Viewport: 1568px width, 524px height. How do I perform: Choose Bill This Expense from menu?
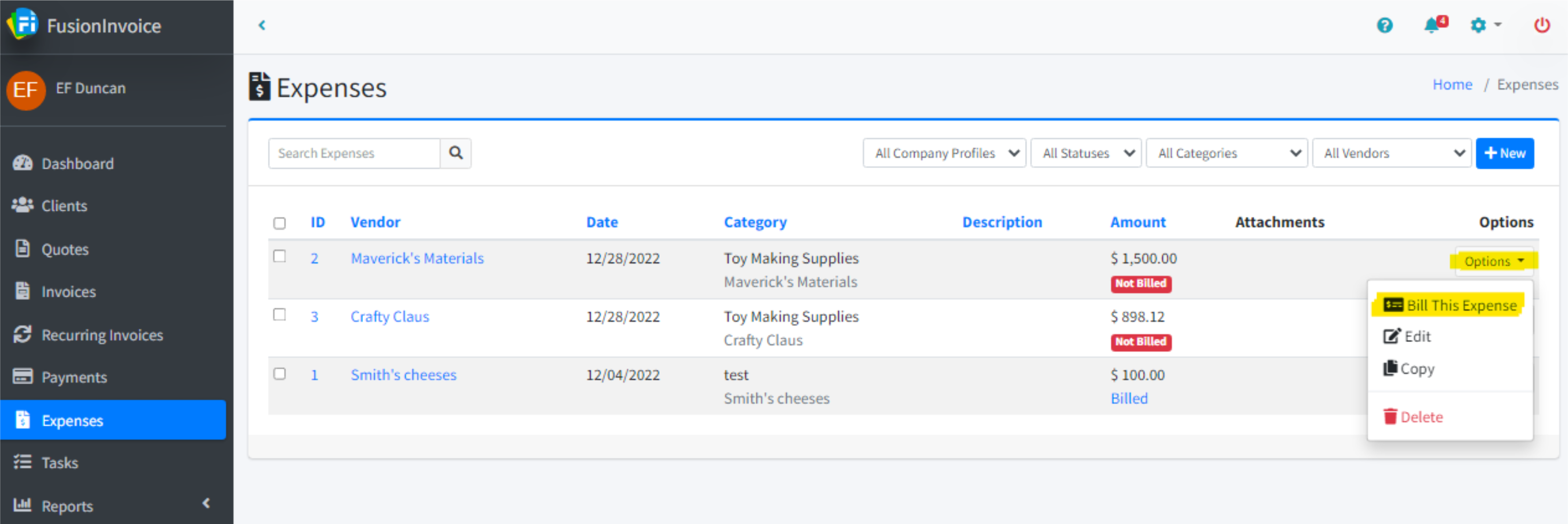point(1450,305)
